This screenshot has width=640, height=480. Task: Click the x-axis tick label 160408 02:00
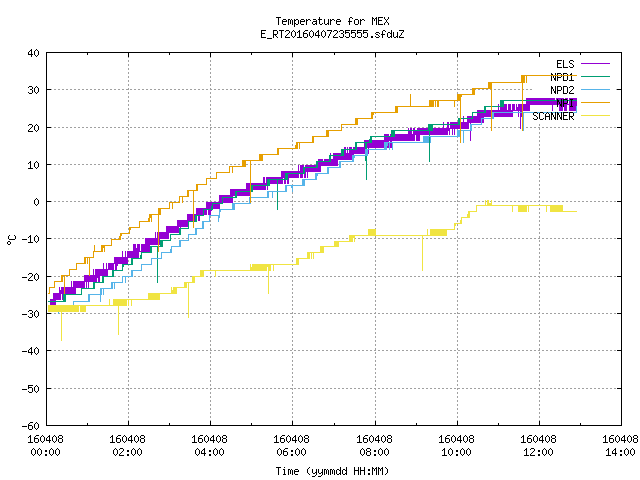(x=127, y=445)
